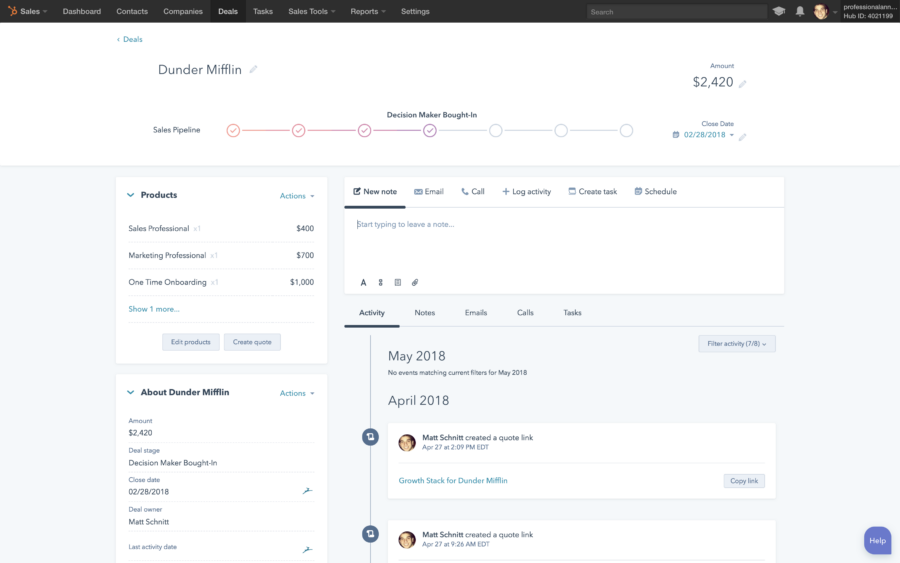This screenshot has width=900, height=563.
Task: Open Companies in navigation
Action: [183, 11]
